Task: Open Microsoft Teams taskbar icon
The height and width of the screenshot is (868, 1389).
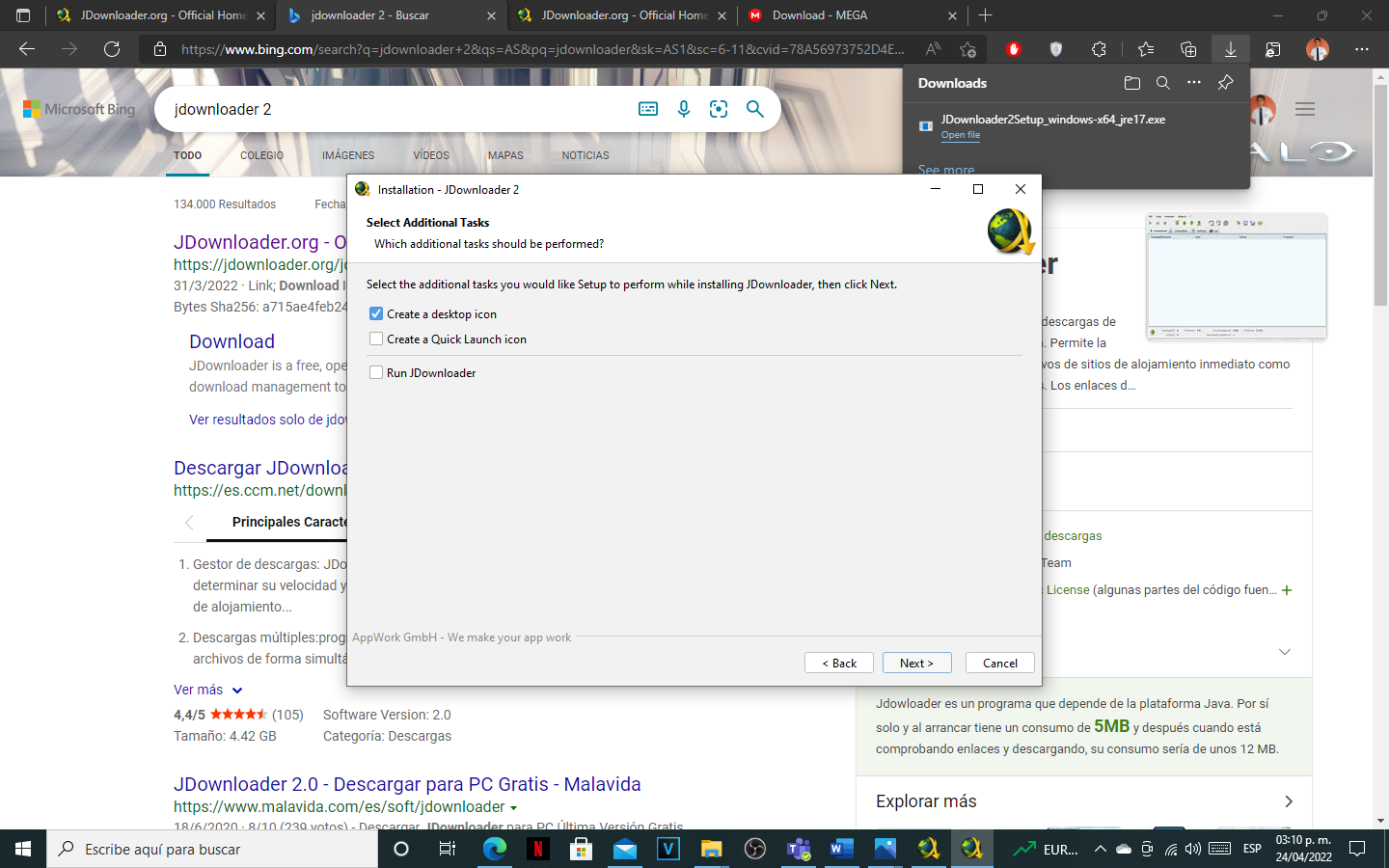Action: [798, 849]
